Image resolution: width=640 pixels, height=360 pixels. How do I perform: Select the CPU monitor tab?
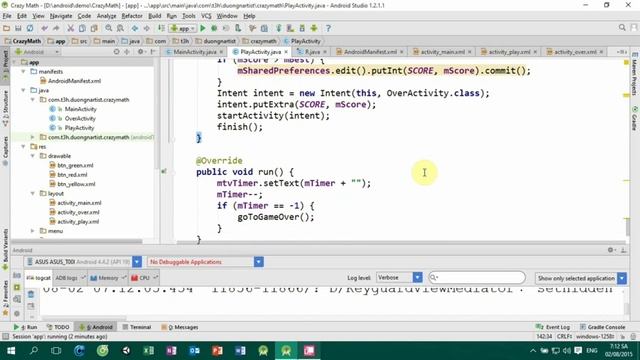[144, 278]
